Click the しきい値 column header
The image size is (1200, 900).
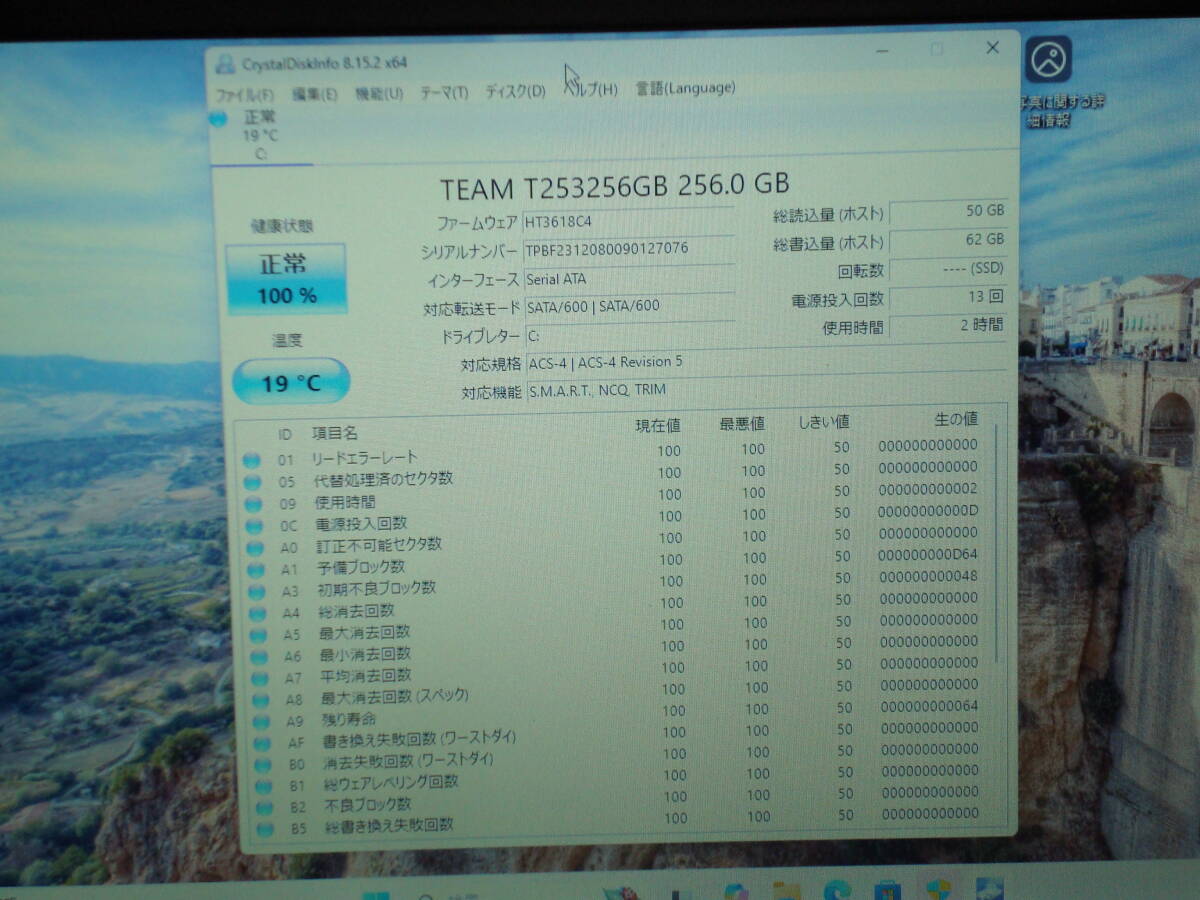click(823, 423)
